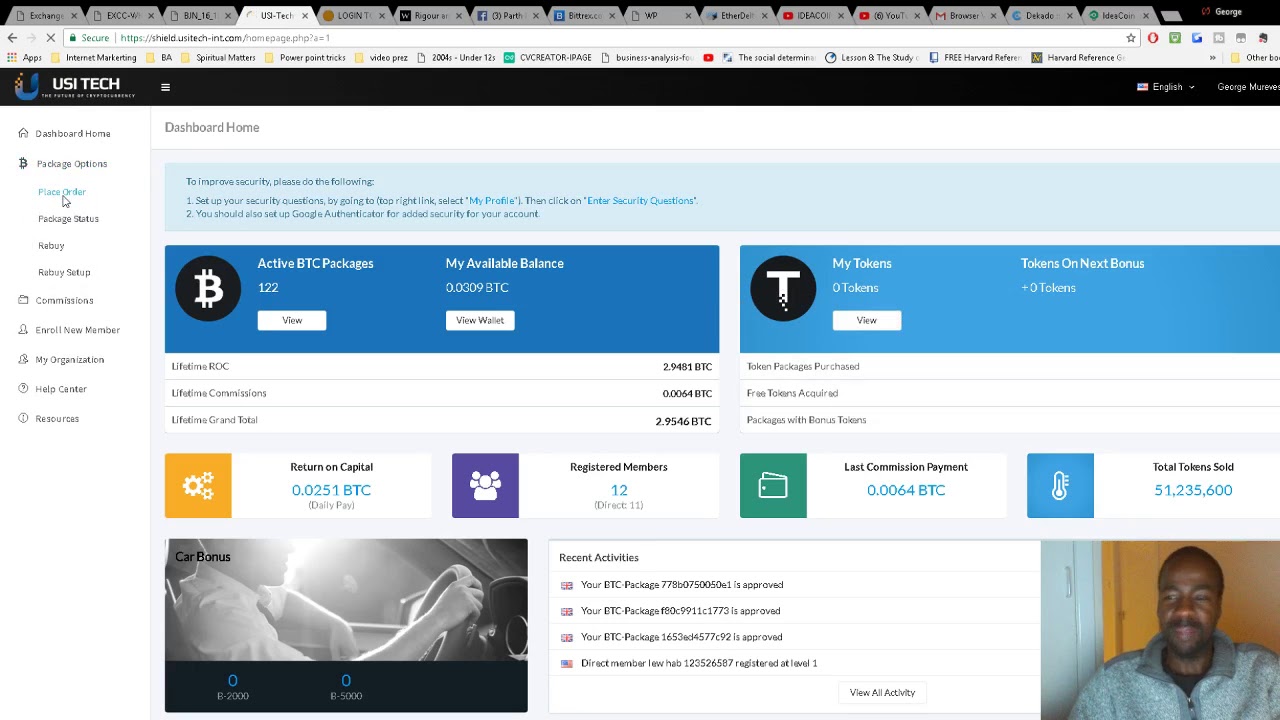Viewport: 1280px width, 720px height.
Task: Switch to the LOGIN browser tab
Action: click(355, 16)
